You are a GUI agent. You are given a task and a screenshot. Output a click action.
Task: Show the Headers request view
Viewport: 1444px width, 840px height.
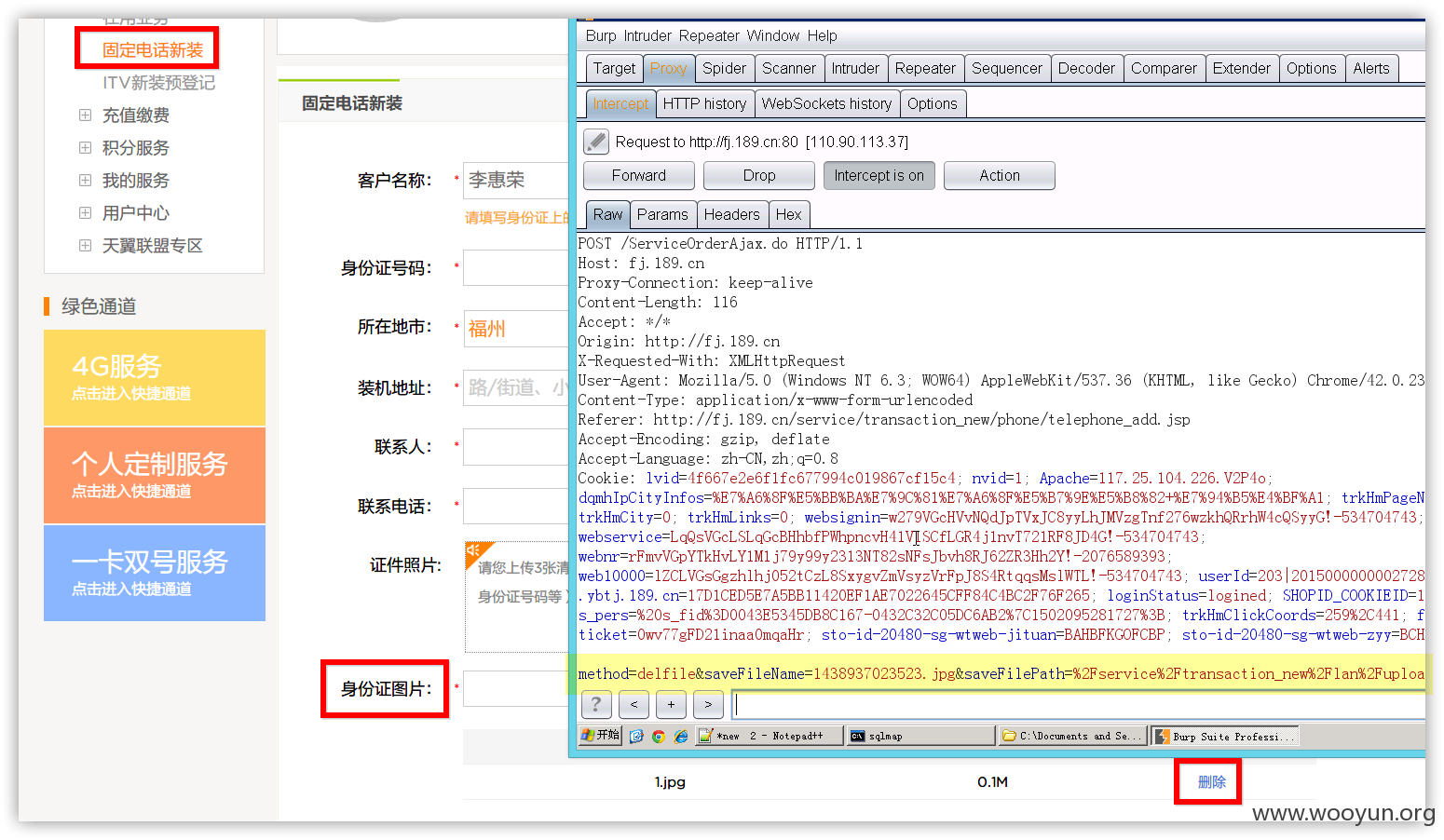click(x=732, y=214)
